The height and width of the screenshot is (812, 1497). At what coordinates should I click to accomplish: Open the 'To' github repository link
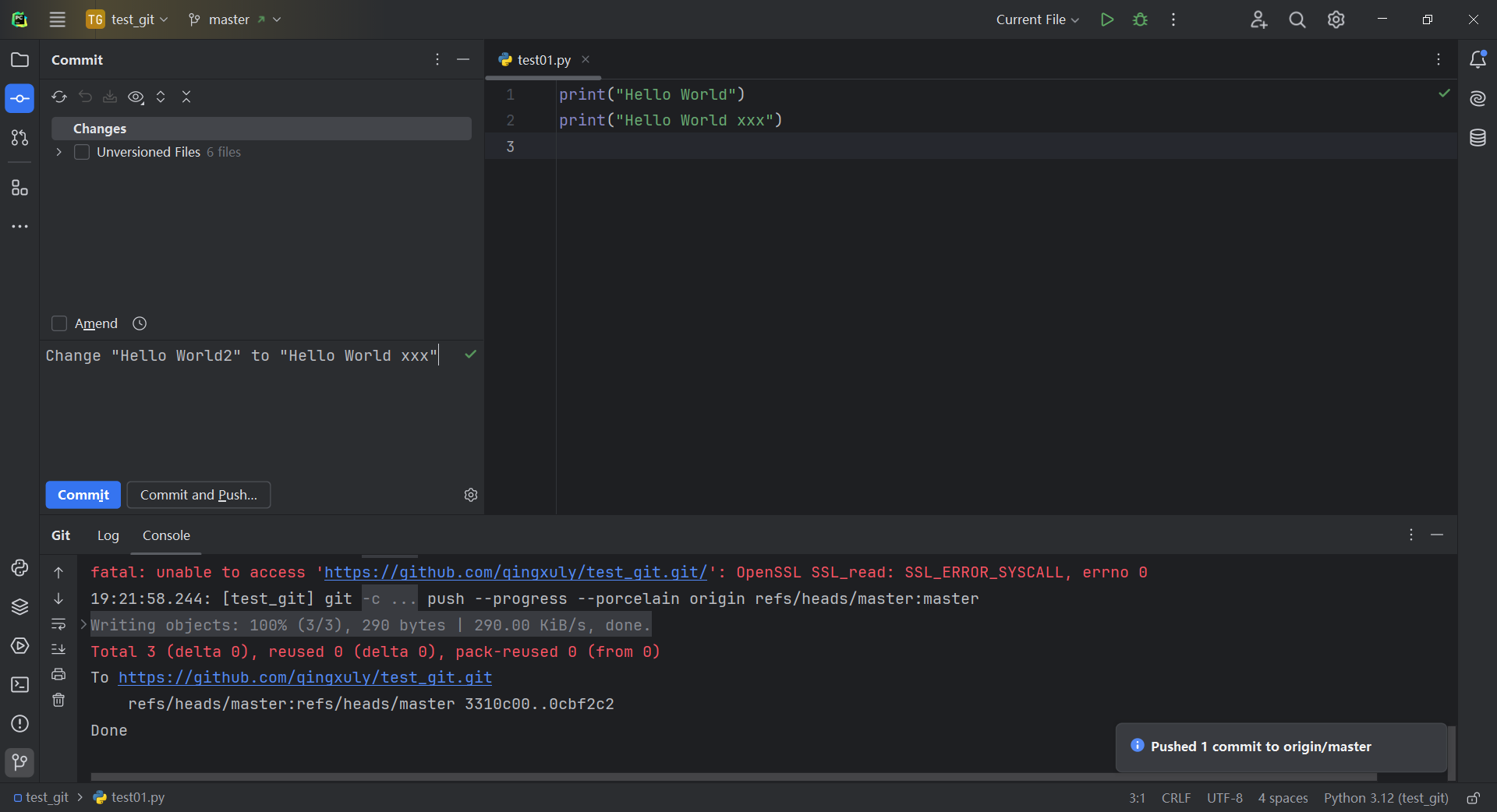click(305, 677)
